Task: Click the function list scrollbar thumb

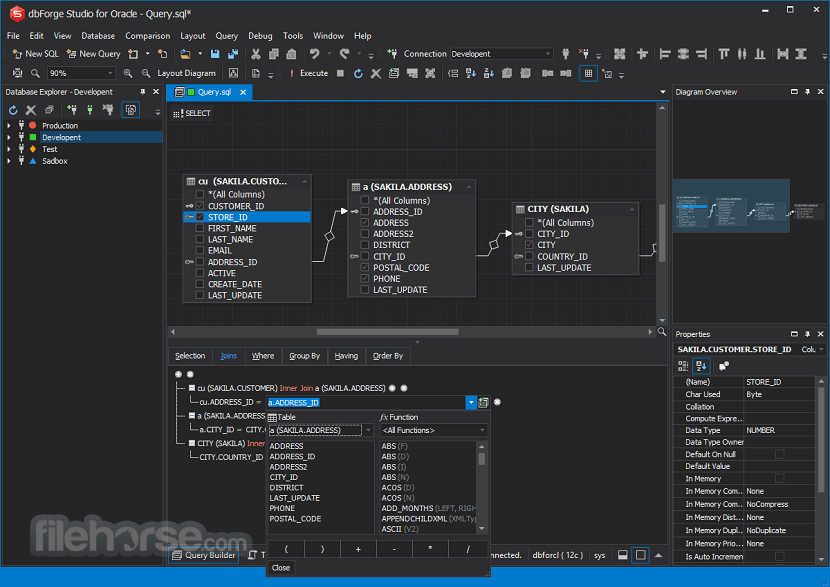Action: (x=482, y=458)
